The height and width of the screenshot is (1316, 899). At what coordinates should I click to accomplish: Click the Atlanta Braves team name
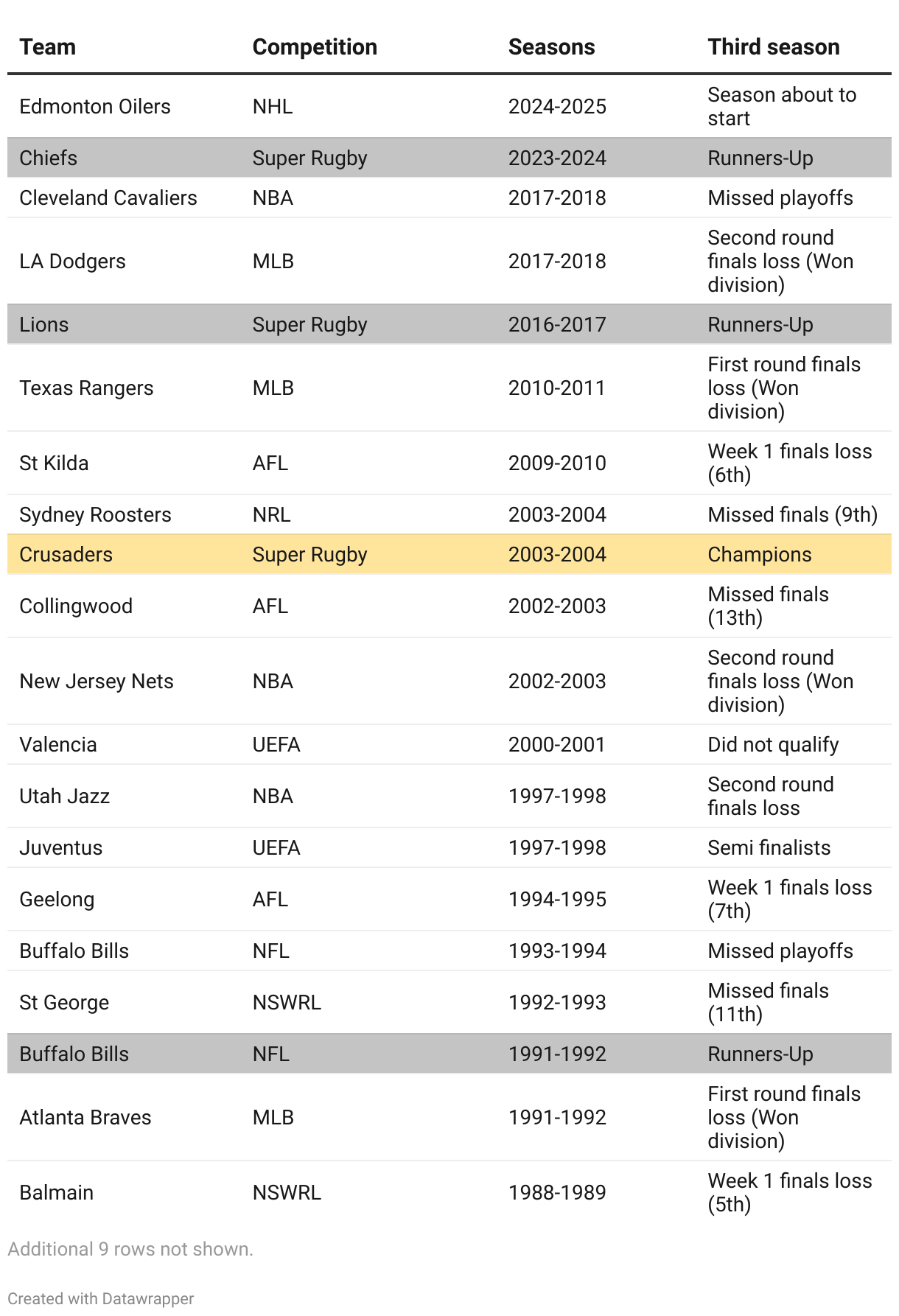point(85,1118)
